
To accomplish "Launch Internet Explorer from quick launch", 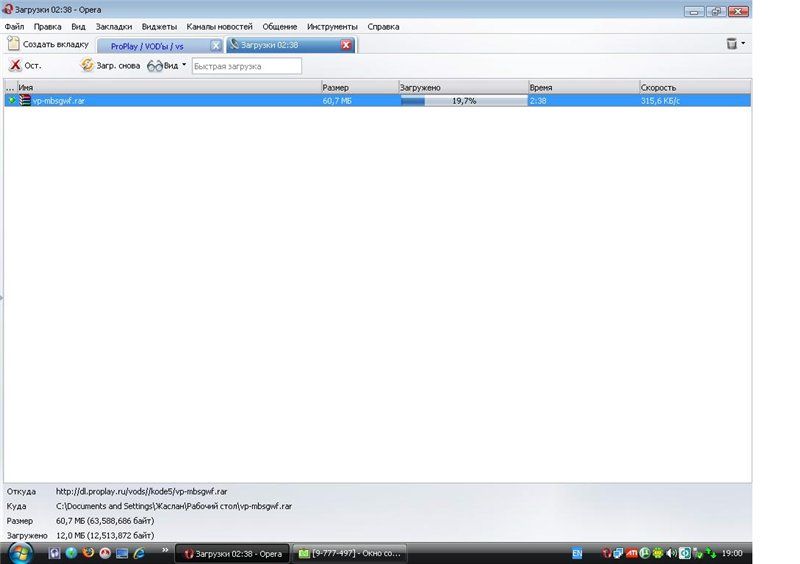I will pyautogui.click(x=139, y=553).
